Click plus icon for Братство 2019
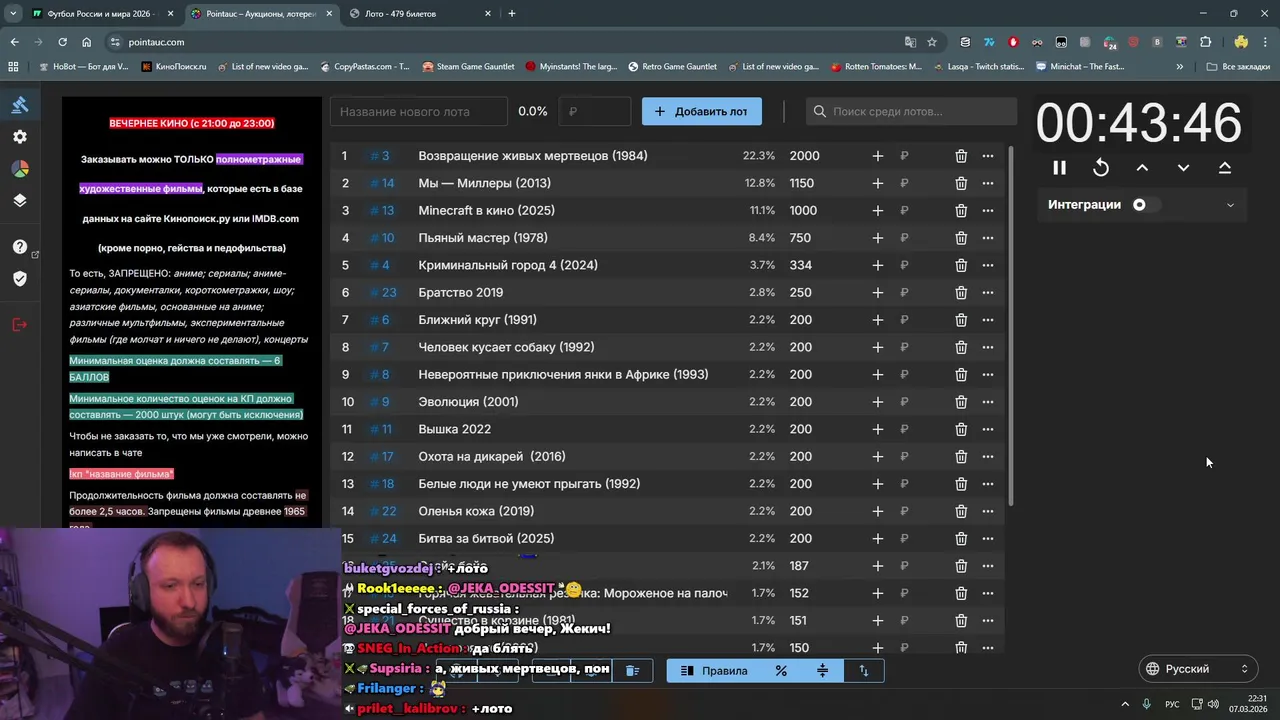The image size is (1280, 720). tap(878, 292)
